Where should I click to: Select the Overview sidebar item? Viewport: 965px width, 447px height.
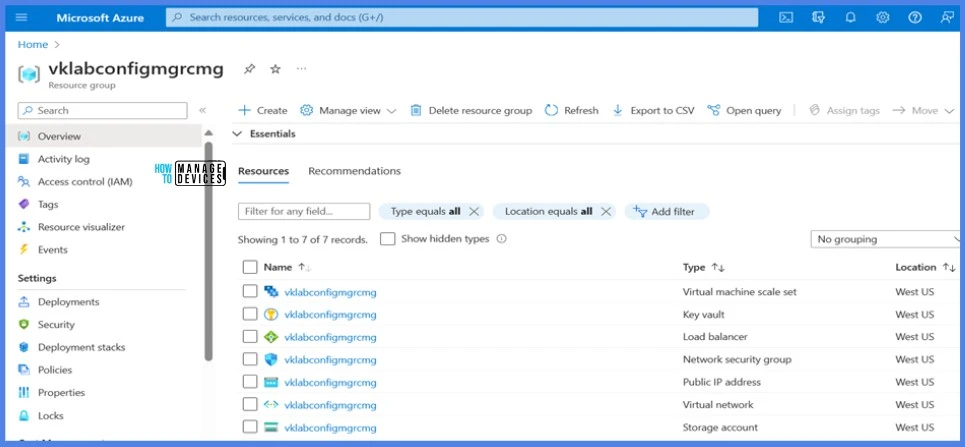click(x=103, y=136)
